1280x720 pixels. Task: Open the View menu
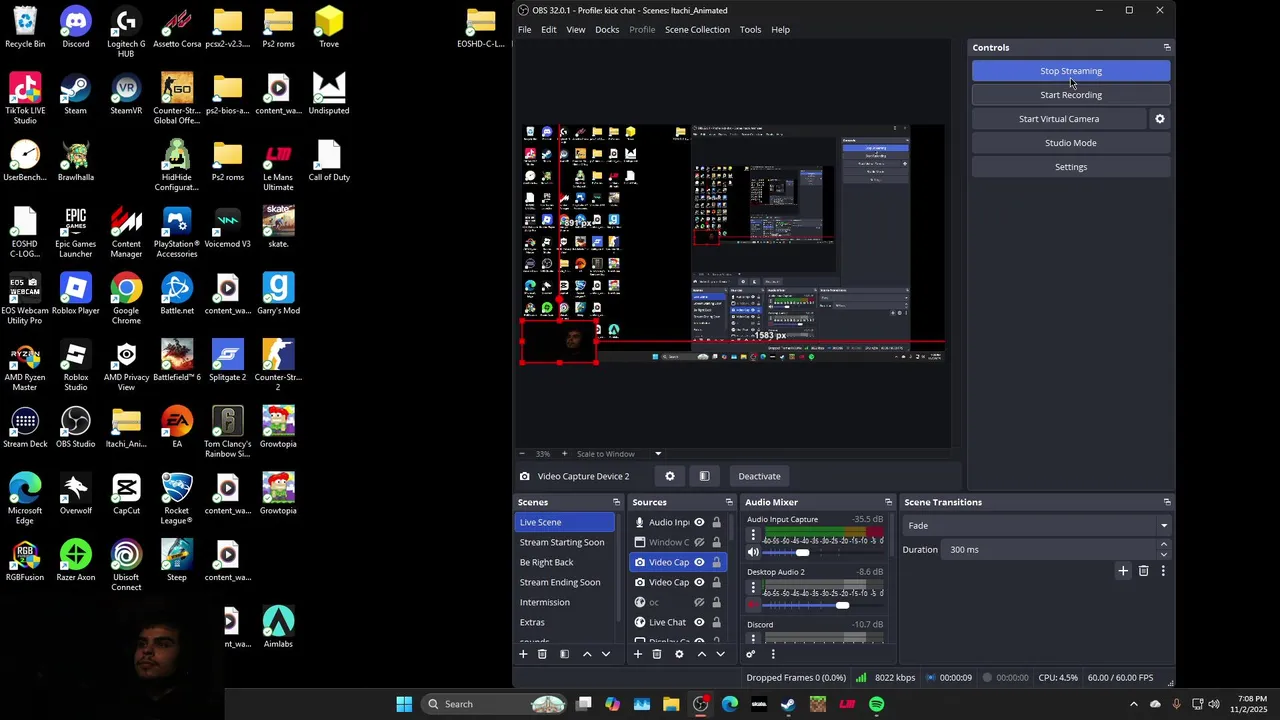576,30
